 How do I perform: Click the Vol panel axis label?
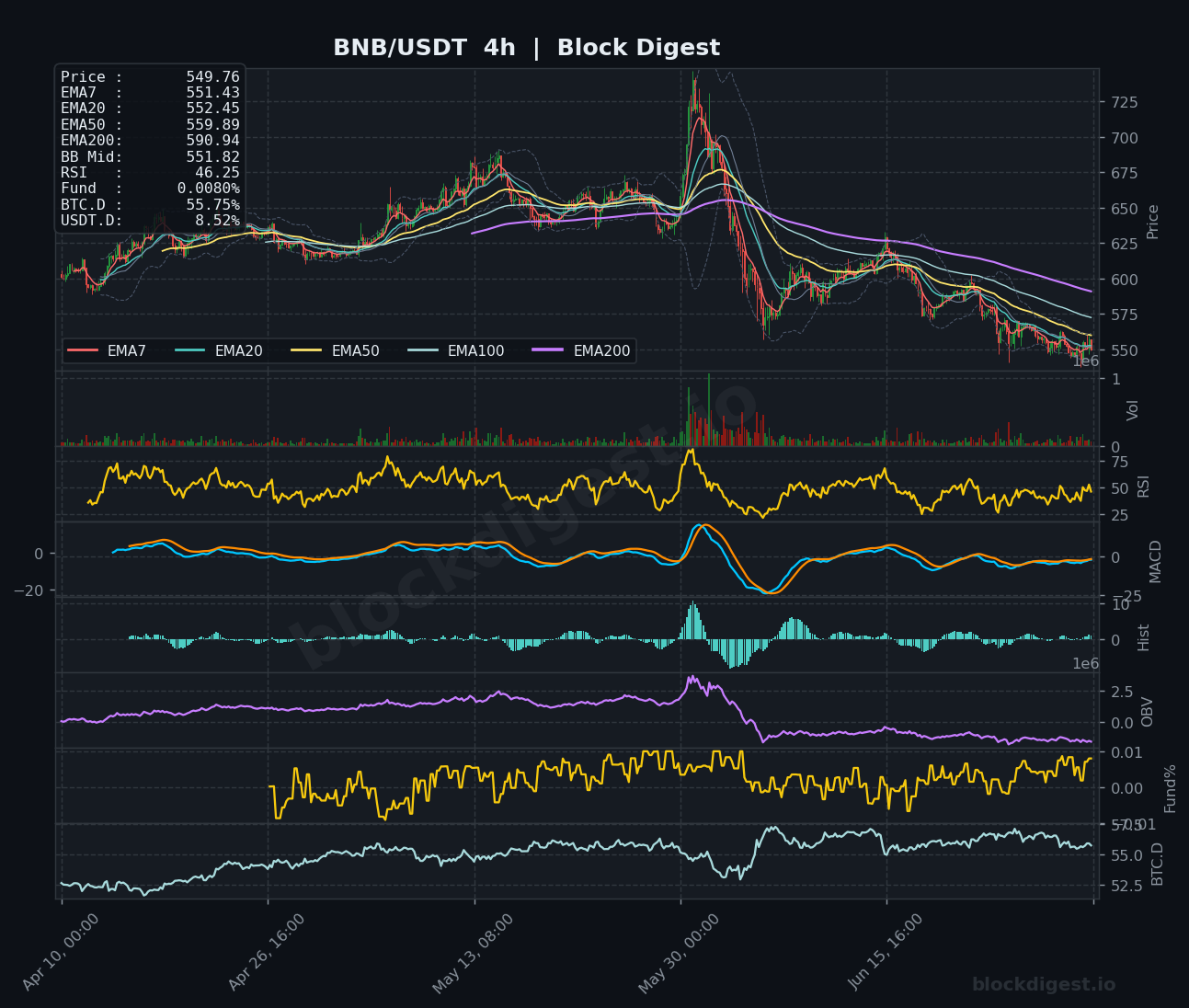[1133, 410]
